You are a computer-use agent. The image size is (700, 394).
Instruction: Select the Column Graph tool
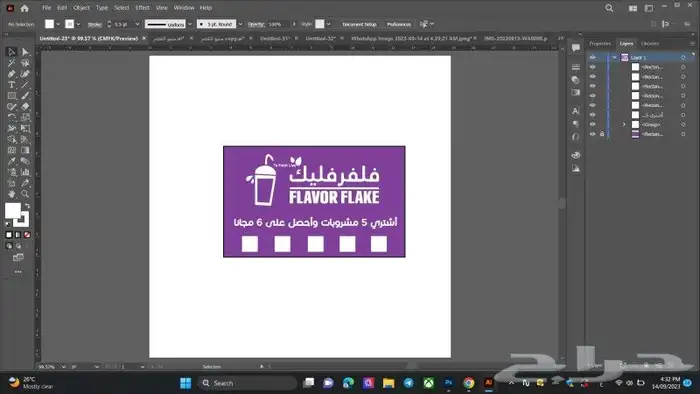(x=25, y=172)
